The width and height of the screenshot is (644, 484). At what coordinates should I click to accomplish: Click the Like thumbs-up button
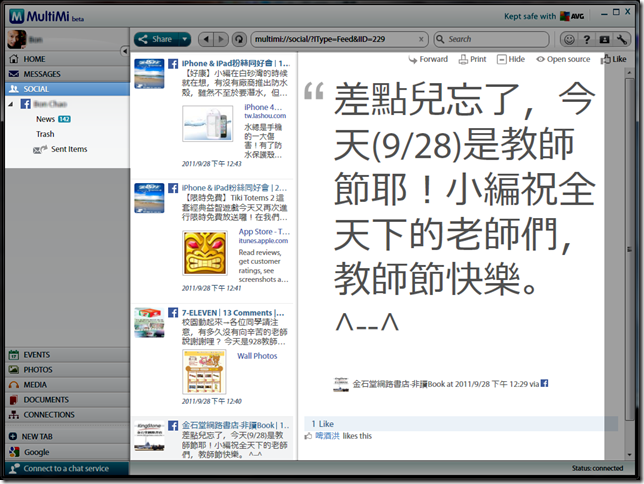[x=613, y=60]
